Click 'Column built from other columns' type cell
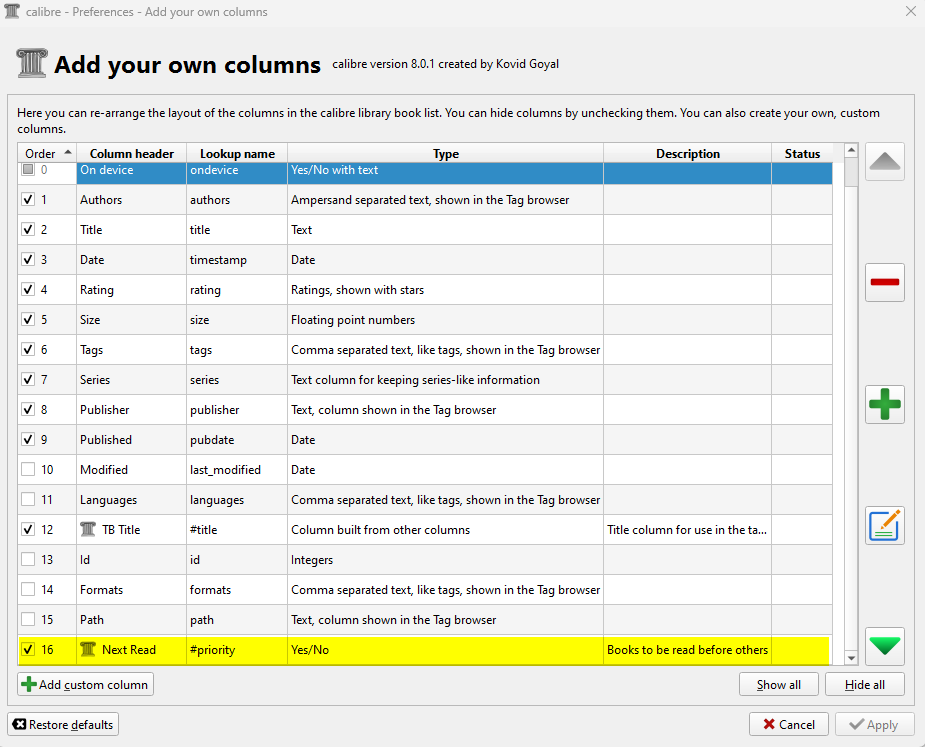 pyautogui.click(x=445, y=530)
